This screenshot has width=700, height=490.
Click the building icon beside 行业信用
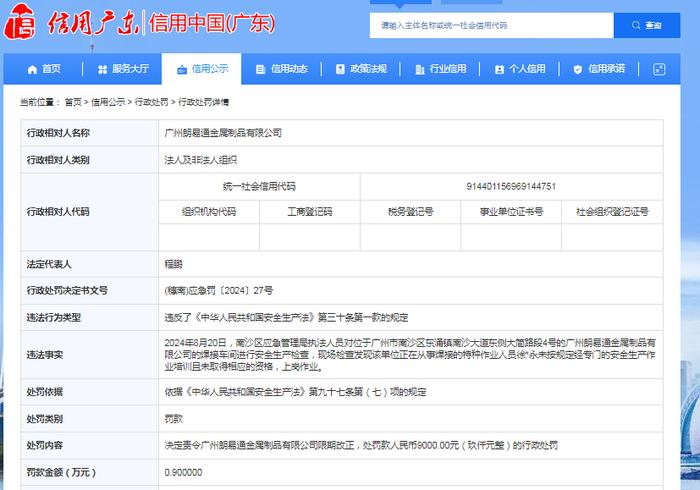(x=420, y=69)
